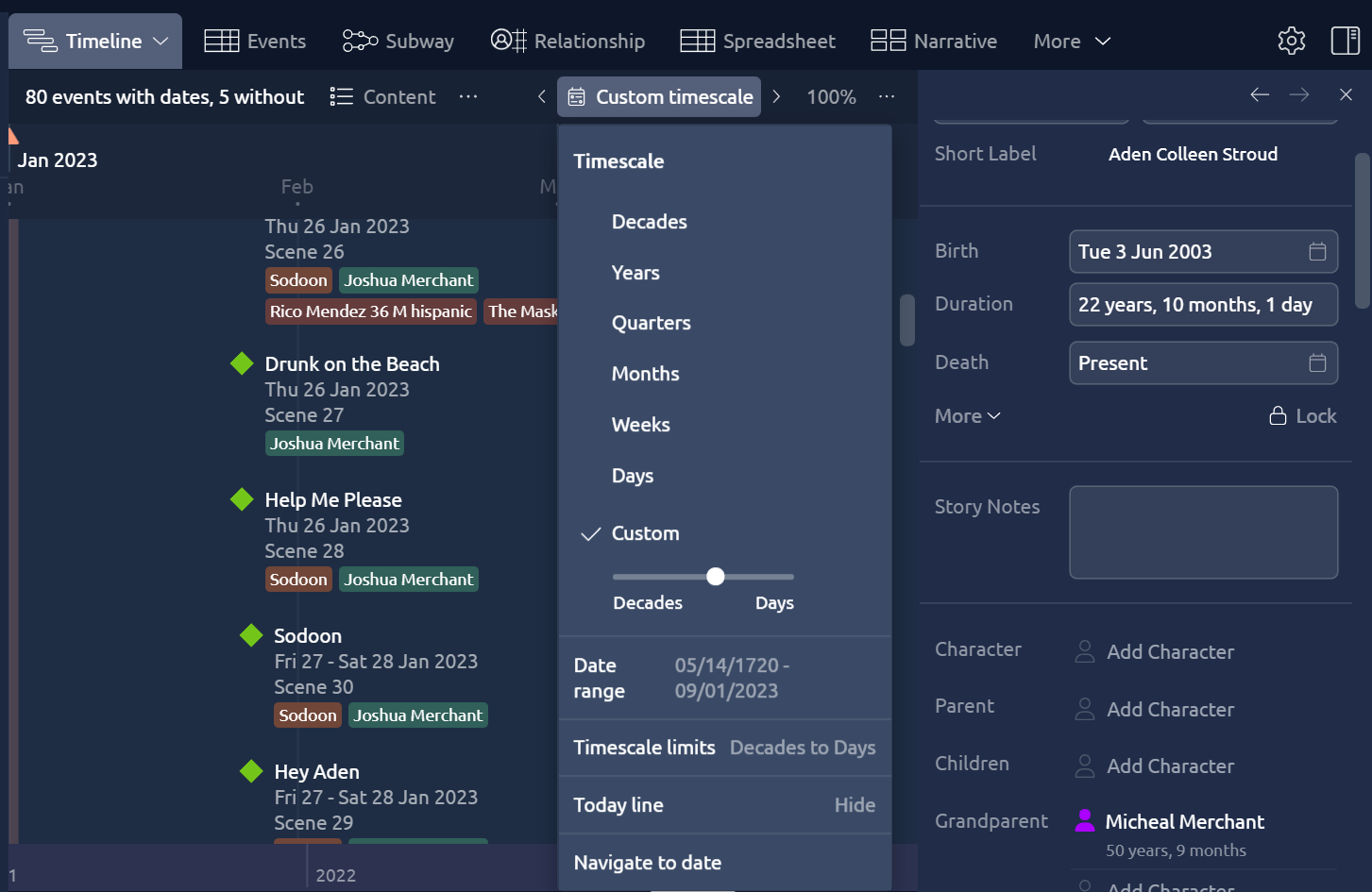Click the calendar icon in Birth field
This screenshot has height=892, width=1372.
point(1317,251)
